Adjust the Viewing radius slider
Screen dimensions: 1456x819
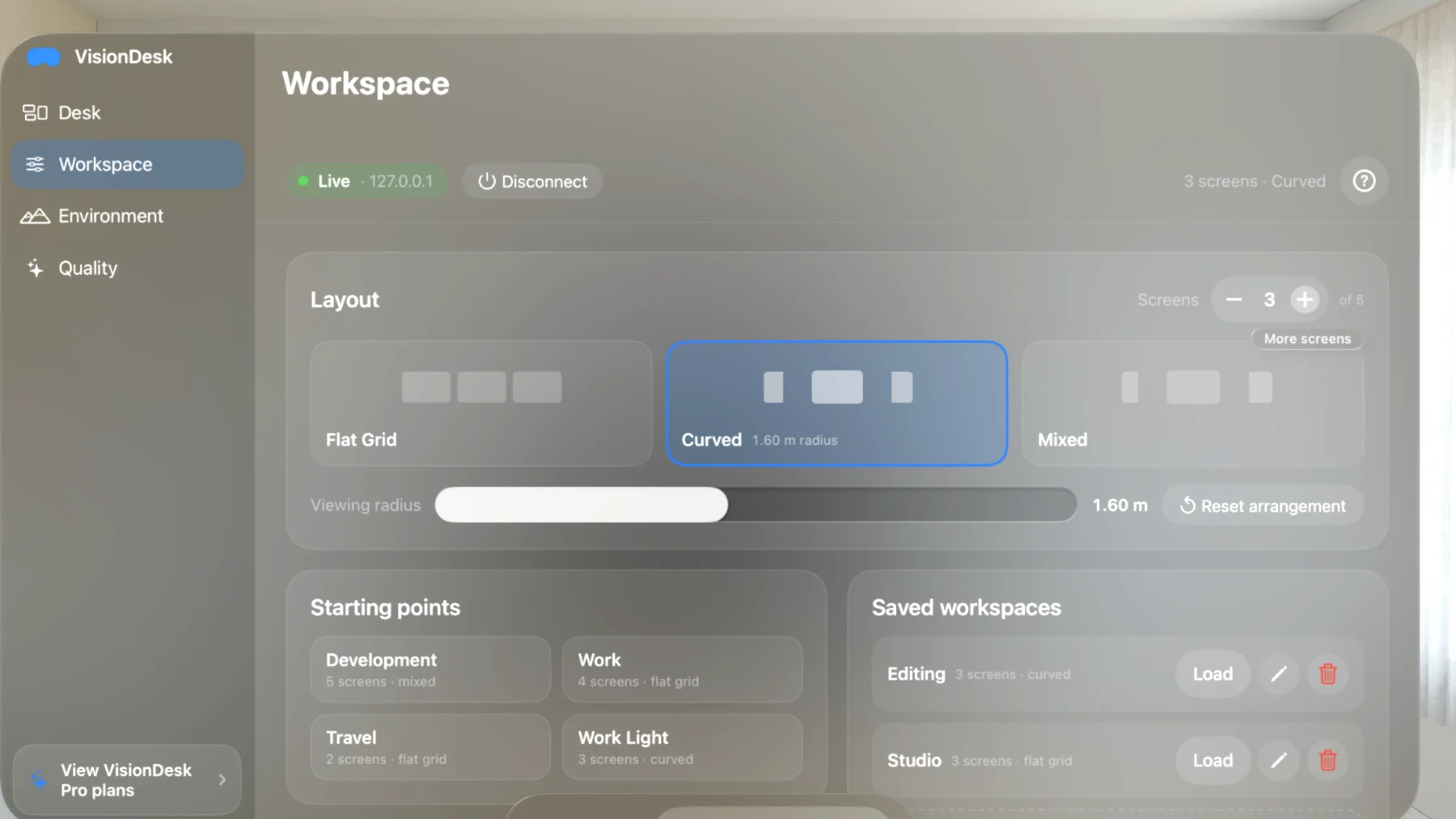pos(756,505)
